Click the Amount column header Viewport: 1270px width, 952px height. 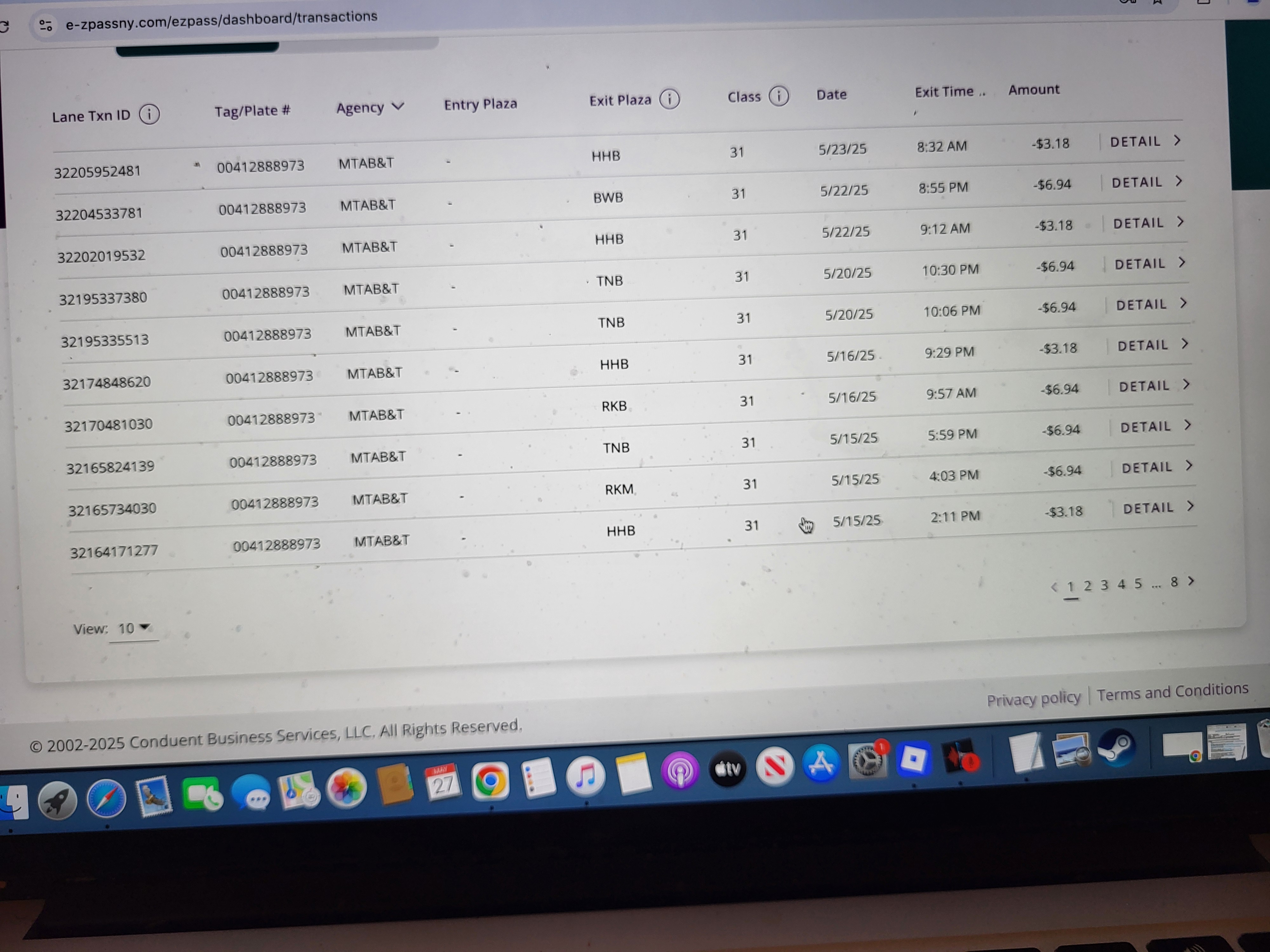click(1033, 89)
